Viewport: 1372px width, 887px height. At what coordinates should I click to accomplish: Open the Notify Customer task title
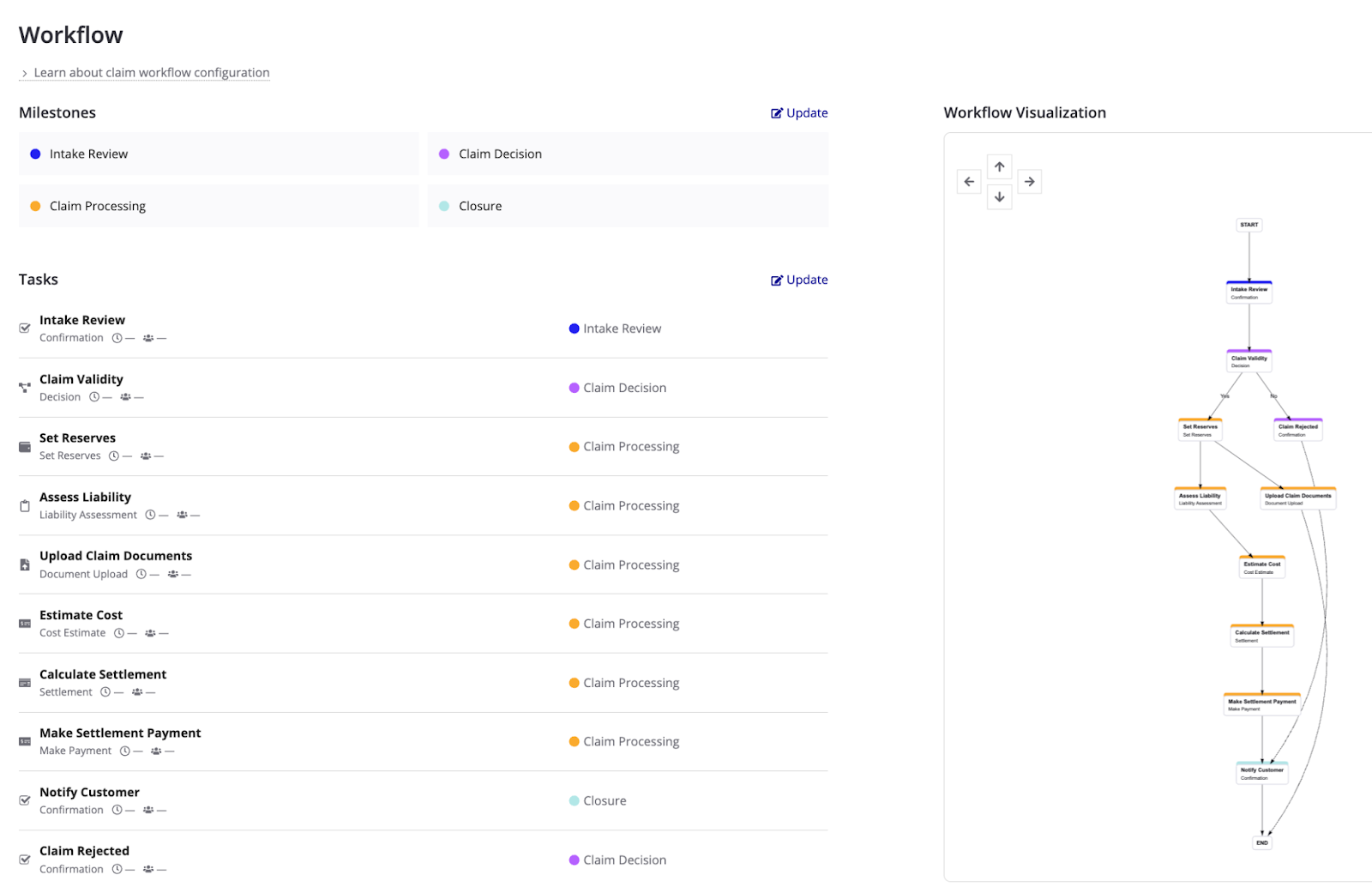pyautogui.click(x=89, y=793)
